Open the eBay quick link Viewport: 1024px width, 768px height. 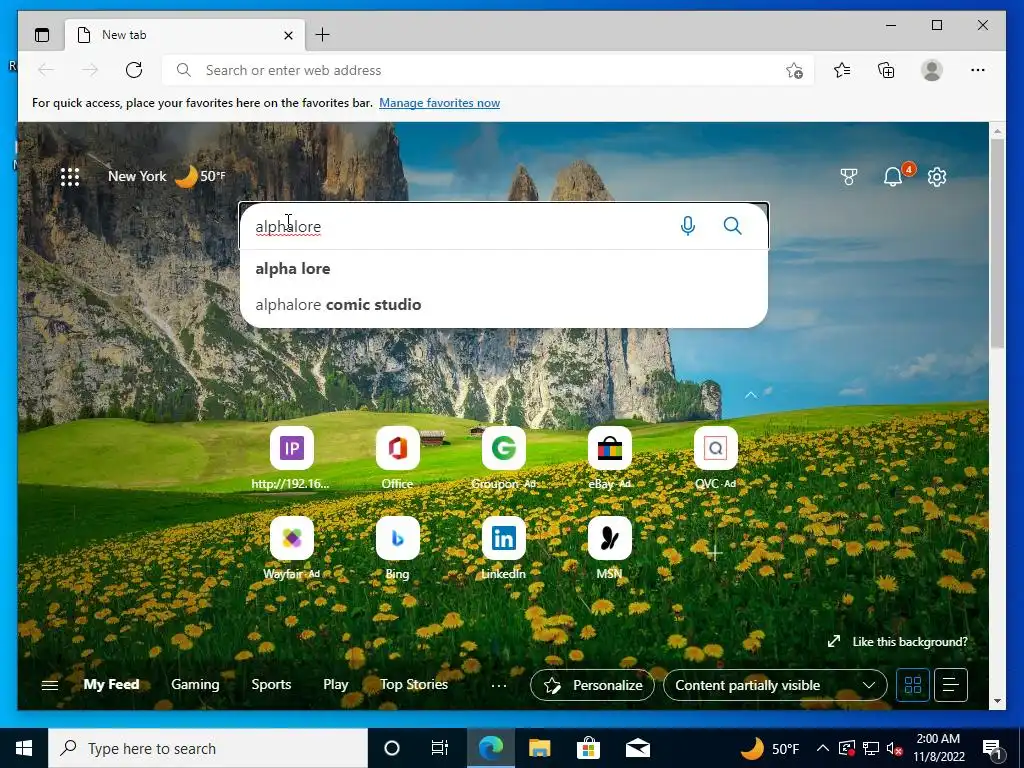point(609,458)
